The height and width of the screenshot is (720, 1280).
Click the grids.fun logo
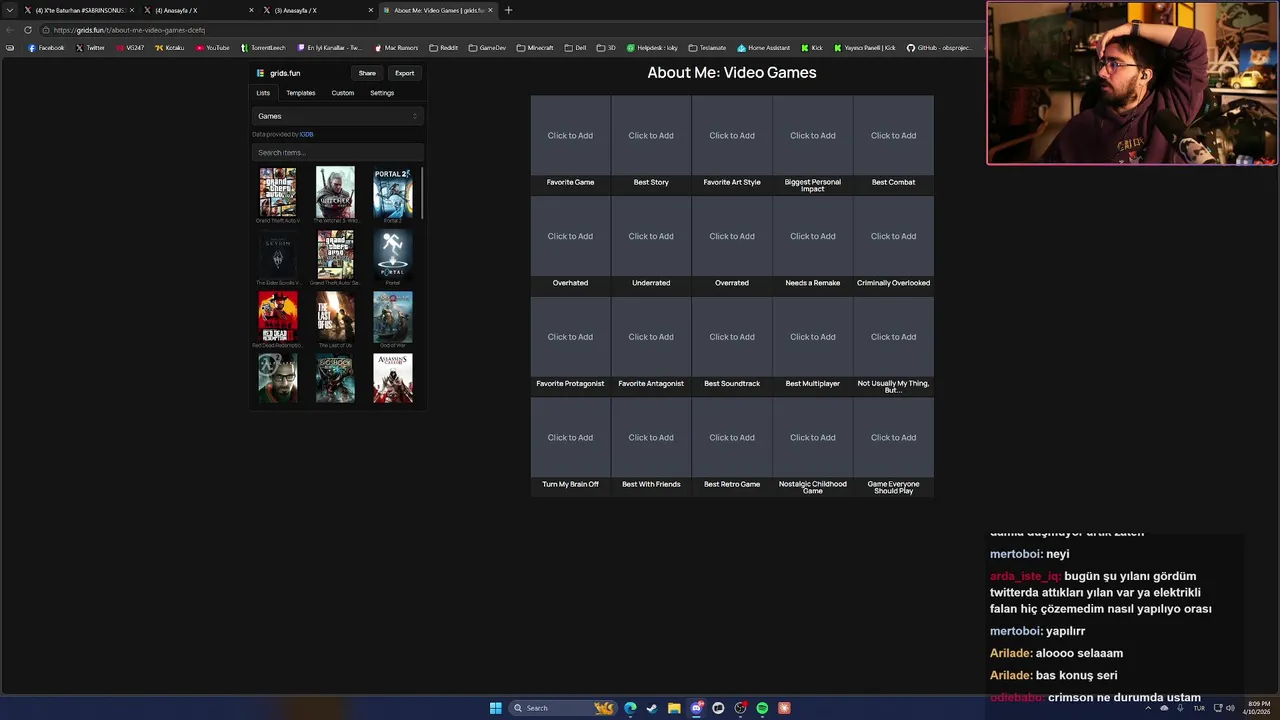[x=278, y=73]
